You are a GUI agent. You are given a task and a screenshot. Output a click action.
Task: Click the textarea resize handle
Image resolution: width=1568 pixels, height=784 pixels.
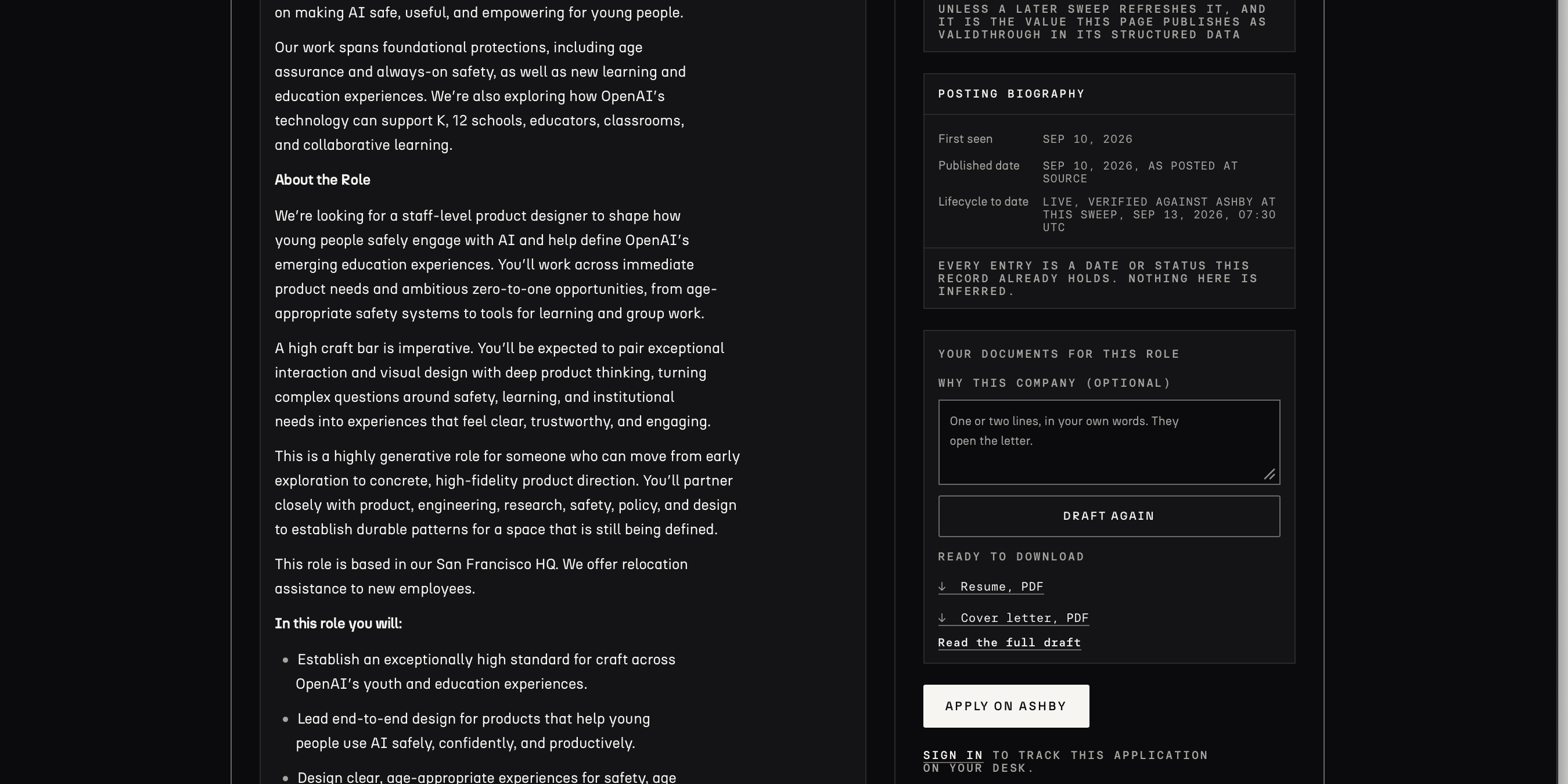1269,474
